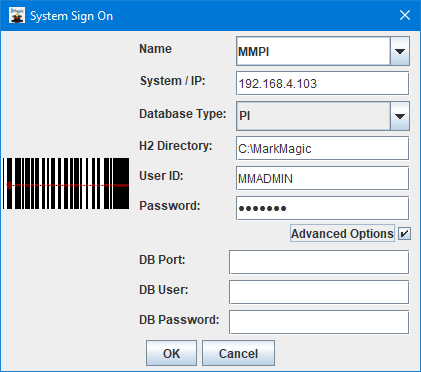The width and height of the screenshot is (421, 372).
Task: Click the barcode logo image
Action: (66, 184)
